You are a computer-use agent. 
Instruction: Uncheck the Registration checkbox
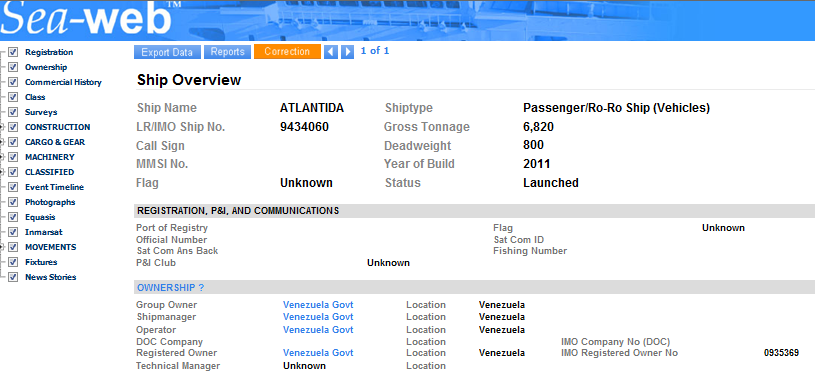coord(14,53)
